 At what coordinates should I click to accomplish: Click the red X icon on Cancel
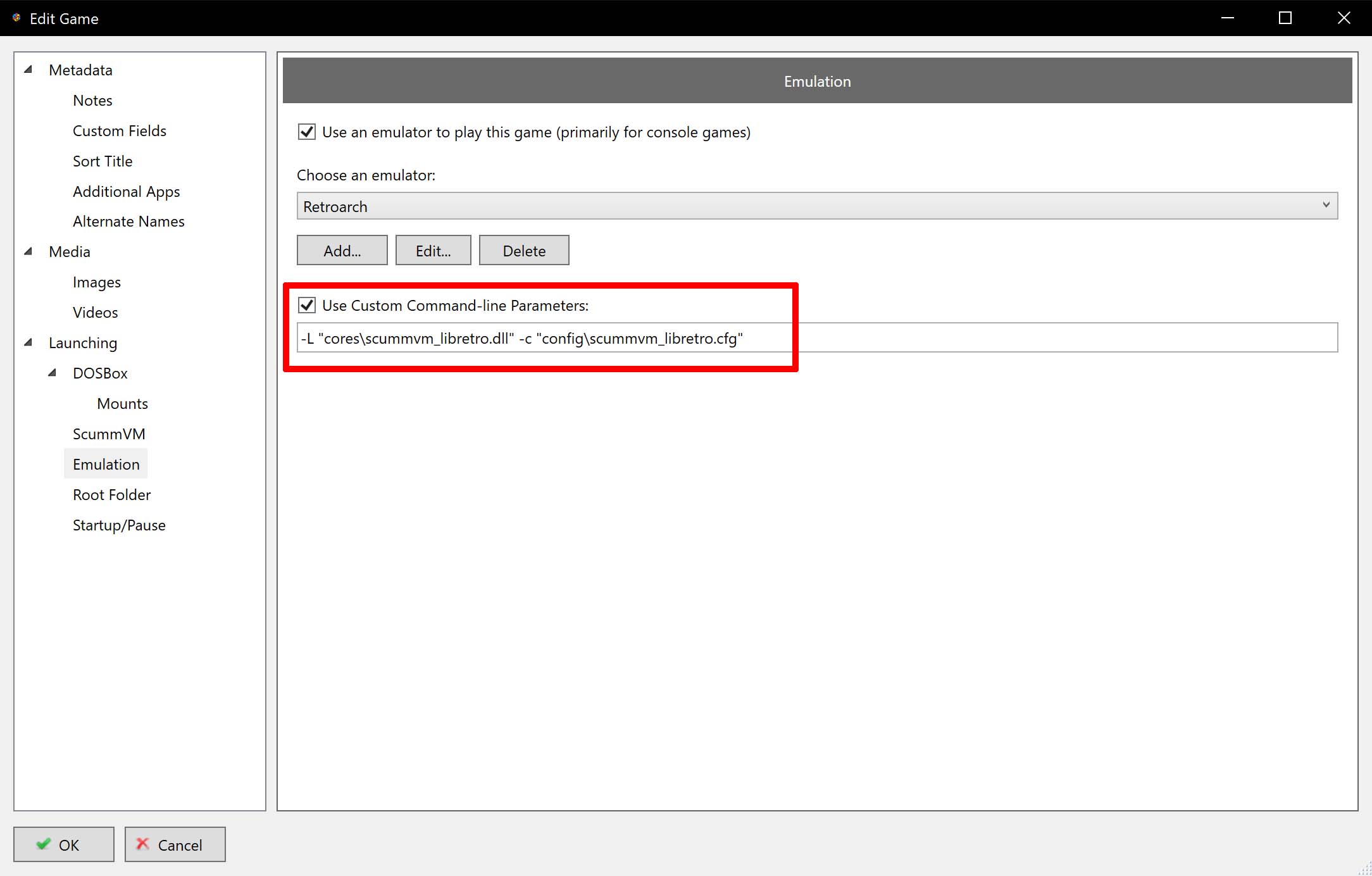pos(143,844)
